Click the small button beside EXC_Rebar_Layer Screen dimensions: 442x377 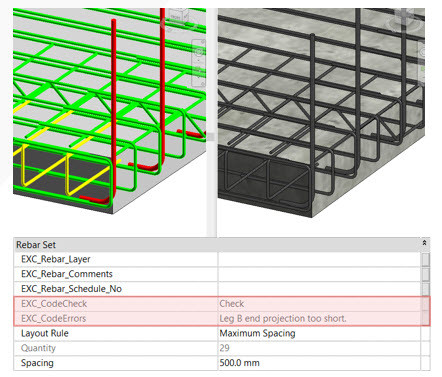[425, 260]
